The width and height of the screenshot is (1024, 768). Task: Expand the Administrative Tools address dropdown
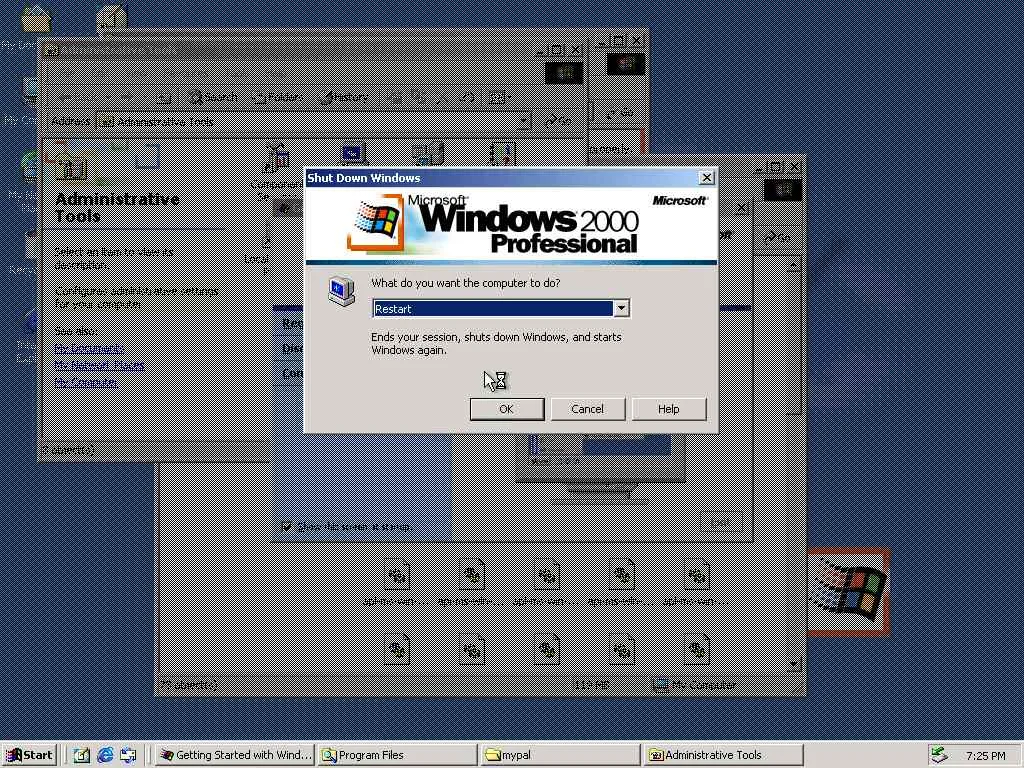(x=523, y=121)
